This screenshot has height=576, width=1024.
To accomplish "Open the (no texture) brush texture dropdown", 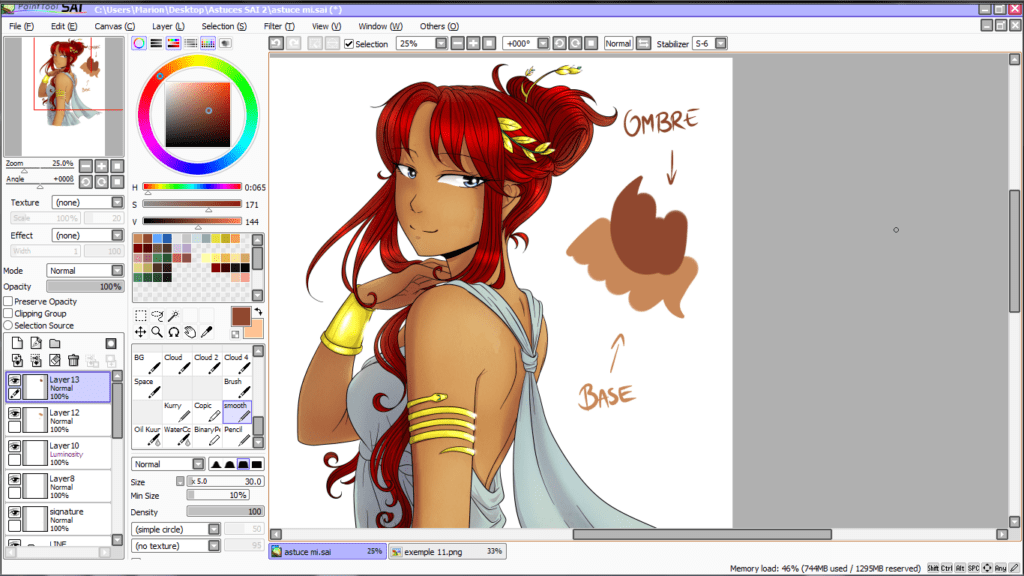I will tap(176, 545).
